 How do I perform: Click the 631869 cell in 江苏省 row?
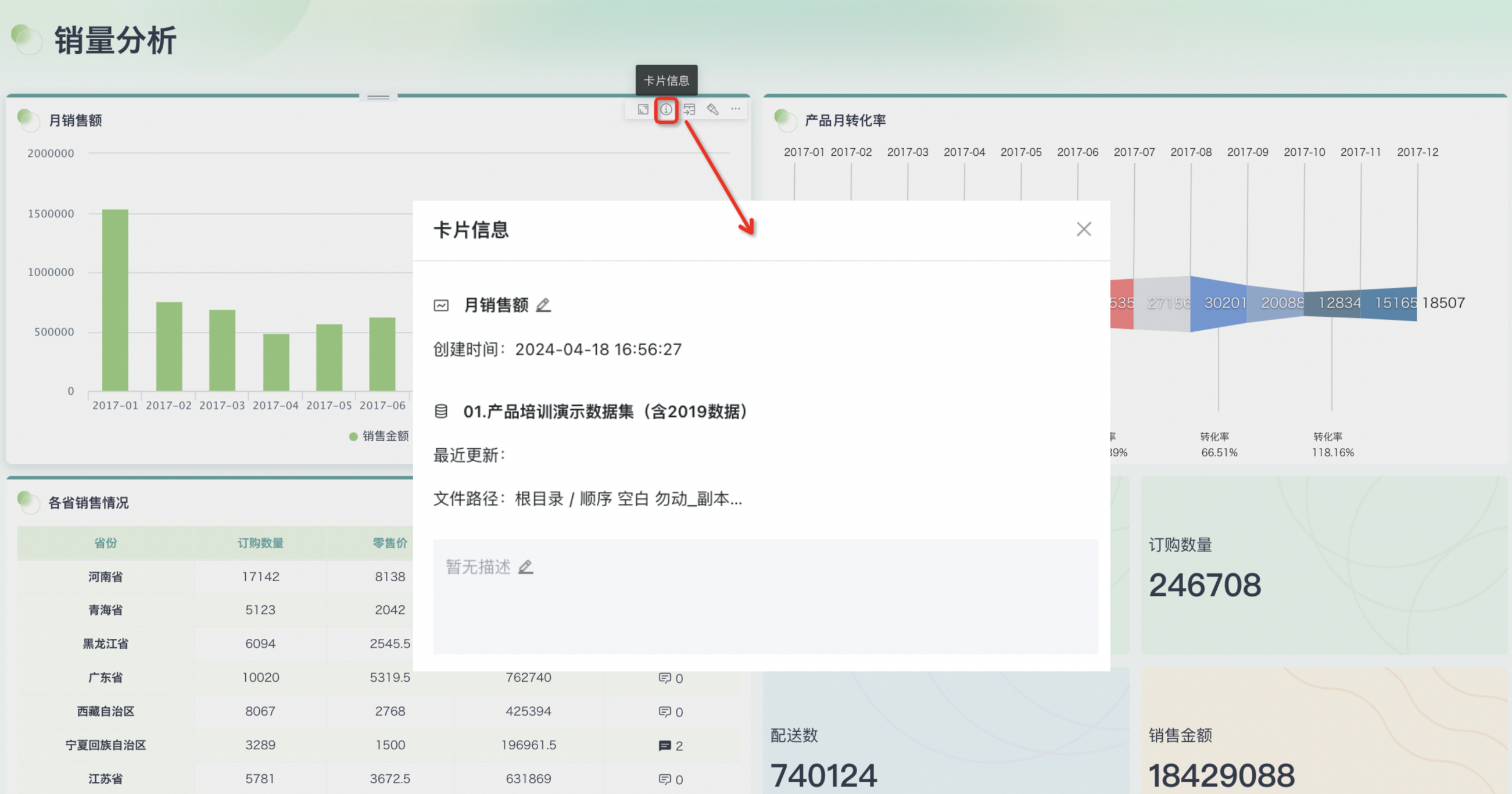pyautogui.click(x=528, y=779)
